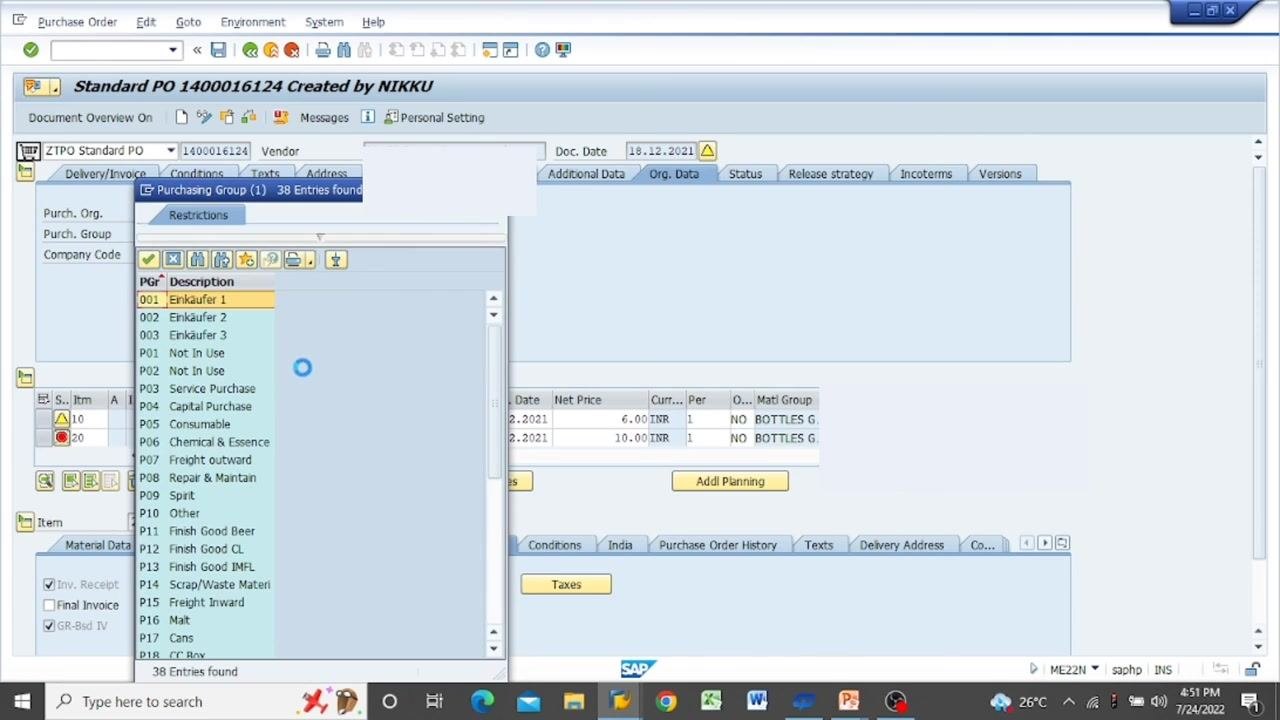The width and height of the screenshot is (1280, 720).
Task: Select P11 Finish Good Beer entry
Action: click(206, 531)
